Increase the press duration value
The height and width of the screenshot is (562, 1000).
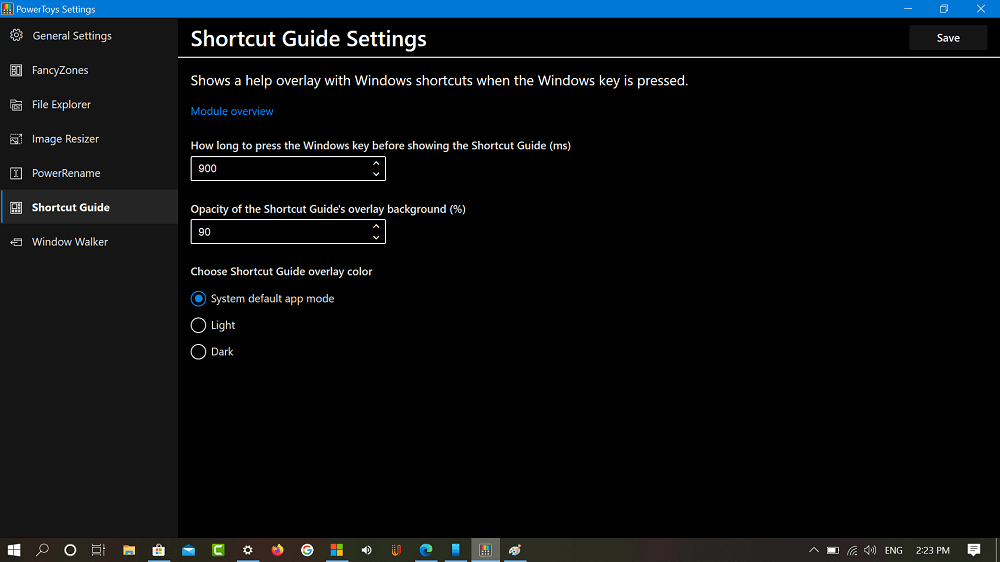point(376,163)
